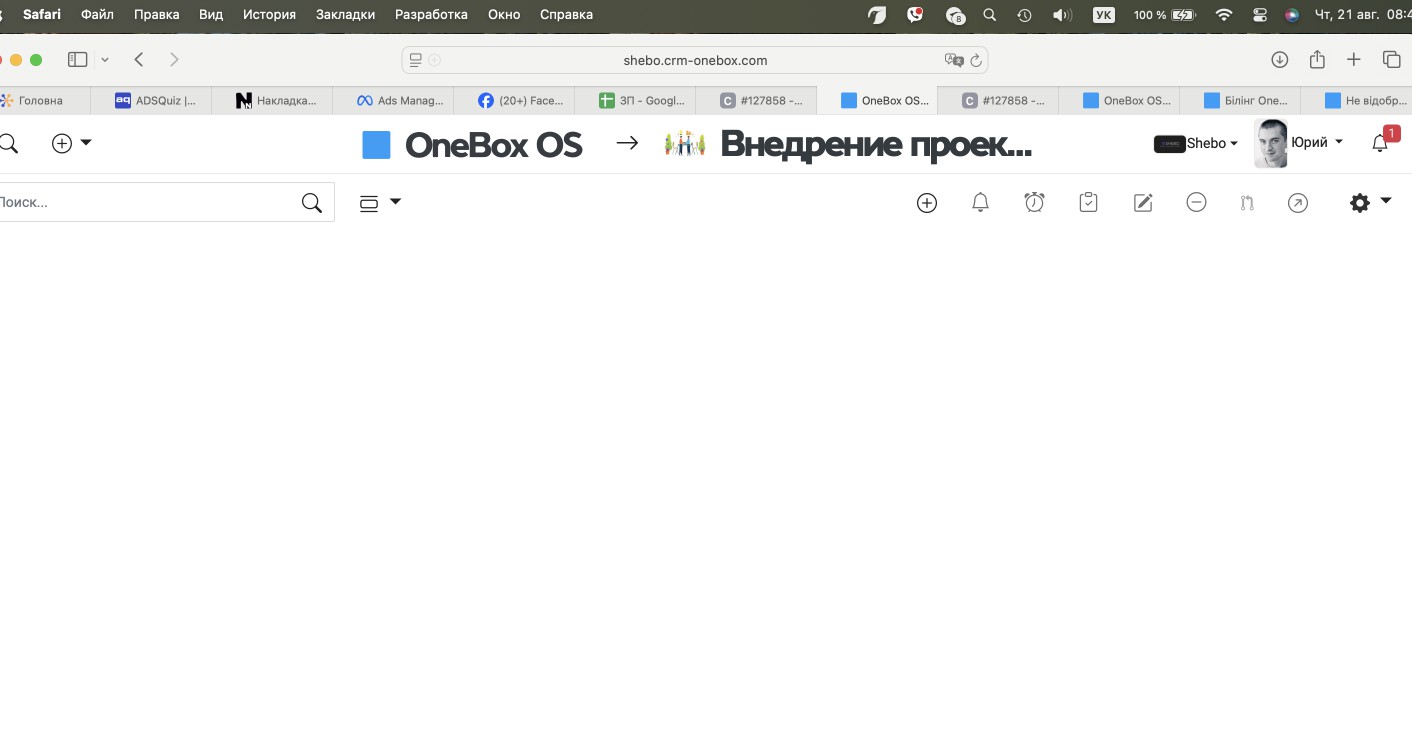This screenshot has width=1412, height=748.
Task: Open the Закладки menu
Action: pos(345,15)
